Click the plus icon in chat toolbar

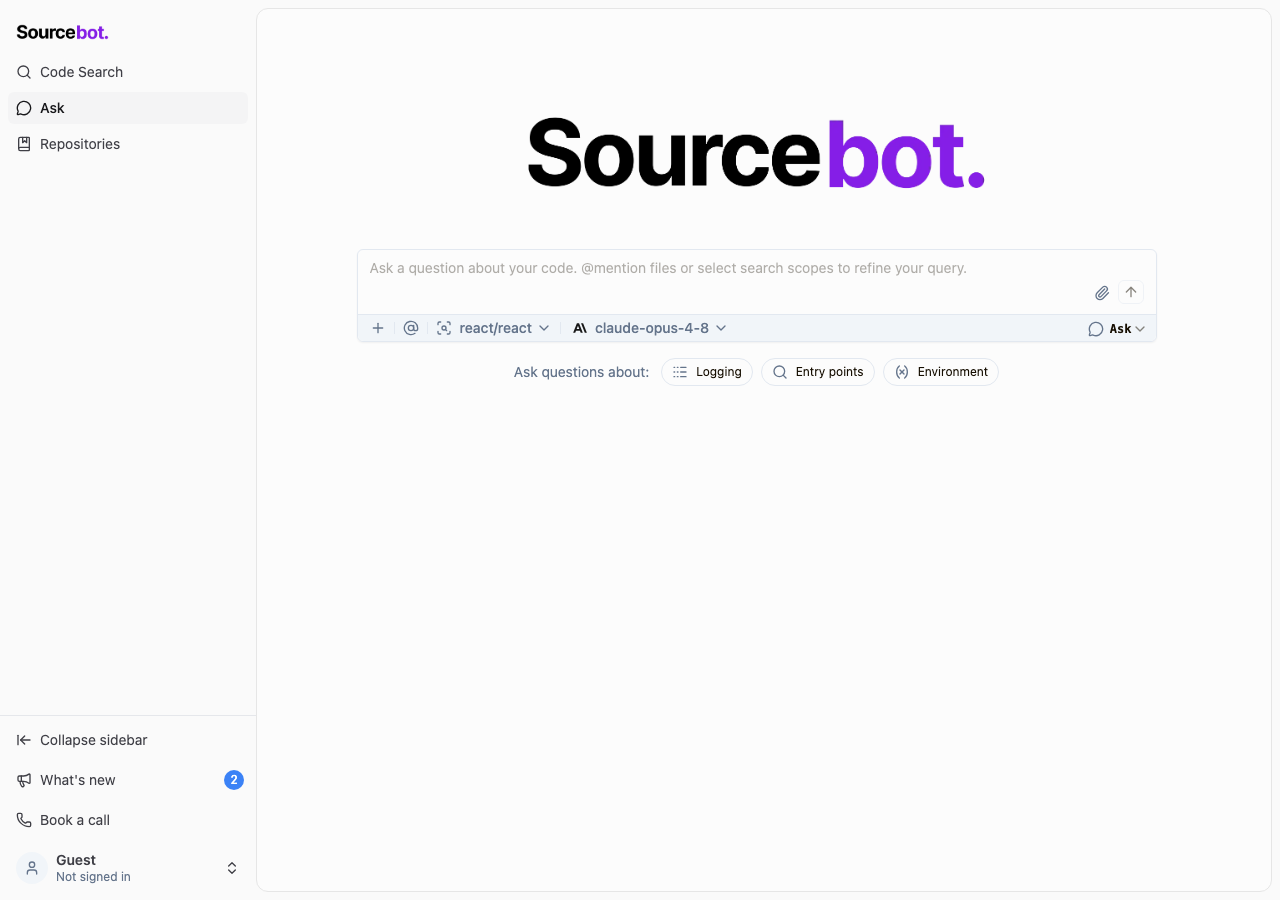[378, 328]
